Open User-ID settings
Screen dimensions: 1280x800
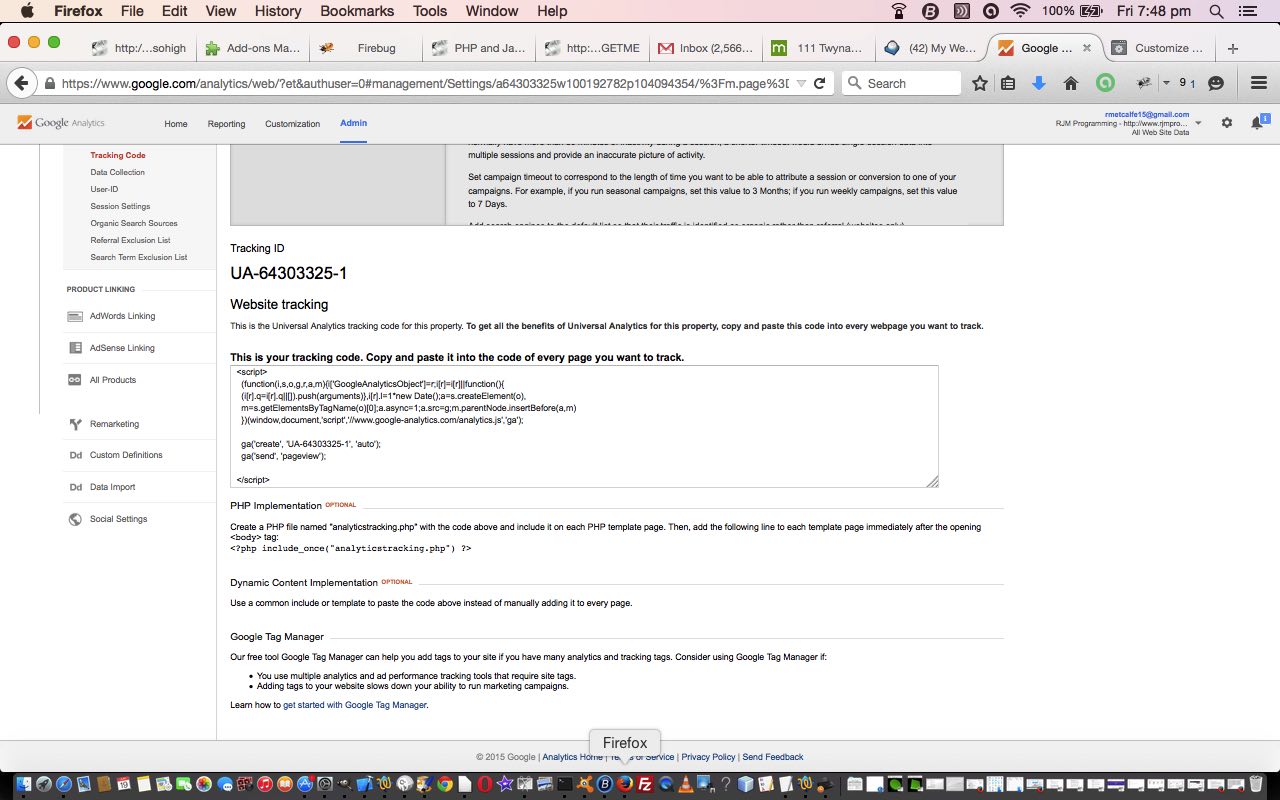[104, 189]
